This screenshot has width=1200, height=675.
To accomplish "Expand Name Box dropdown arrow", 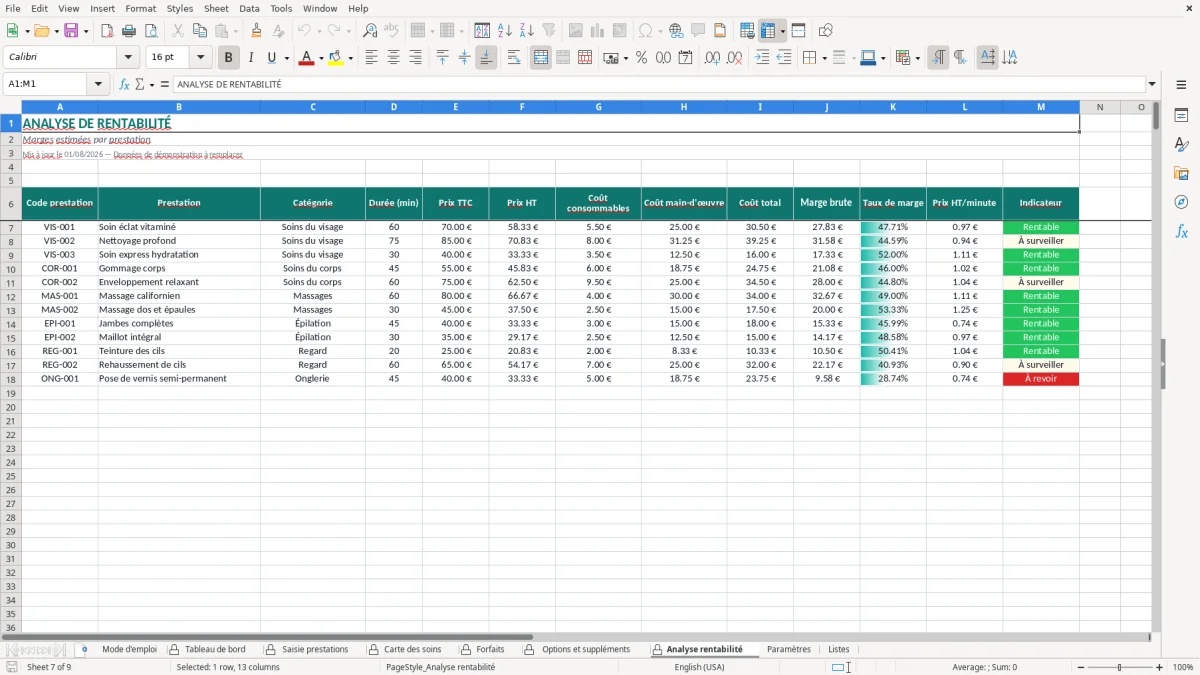I will tap(100, 85).
